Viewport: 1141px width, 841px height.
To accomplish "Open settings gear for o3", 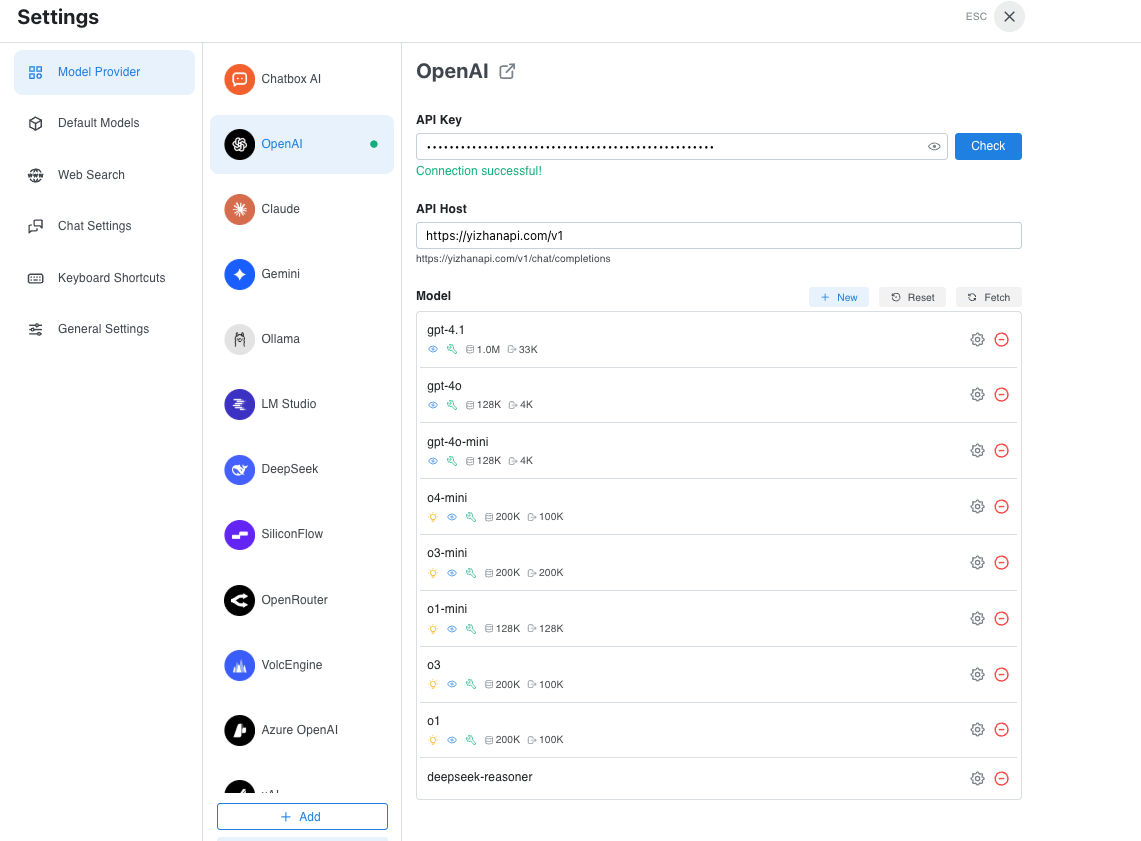I will tap(977, 674).
